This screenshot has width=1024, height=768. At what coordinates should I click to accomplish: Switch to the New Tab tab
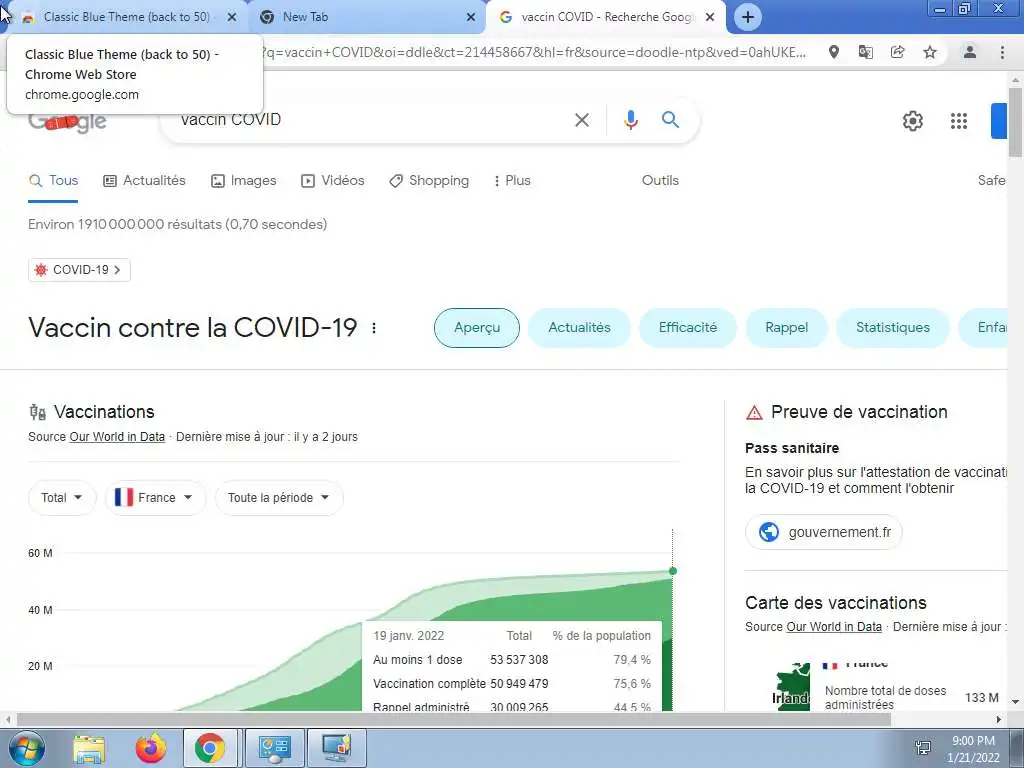[366, 17]
